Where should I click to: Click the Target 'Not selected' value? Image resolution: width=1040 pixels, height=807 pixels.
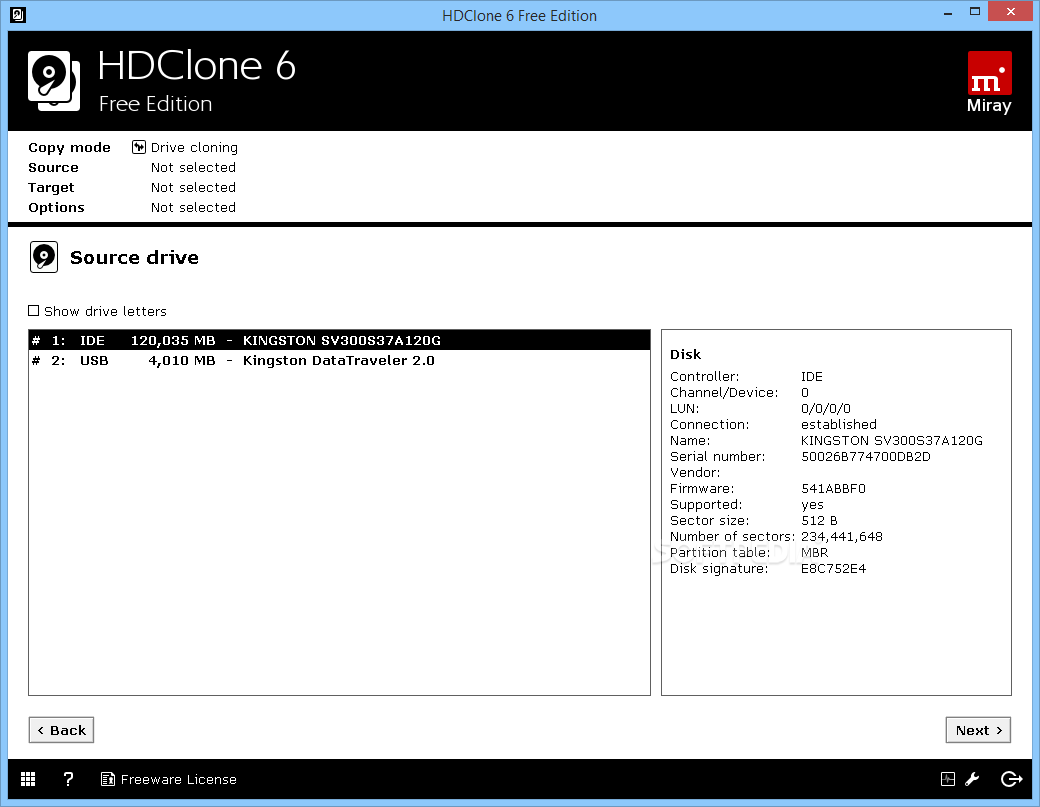(x=193, y=188)
